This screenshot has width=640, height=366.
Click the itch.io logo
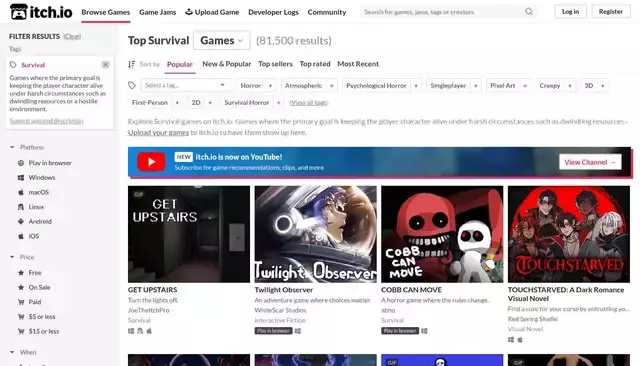41,12
